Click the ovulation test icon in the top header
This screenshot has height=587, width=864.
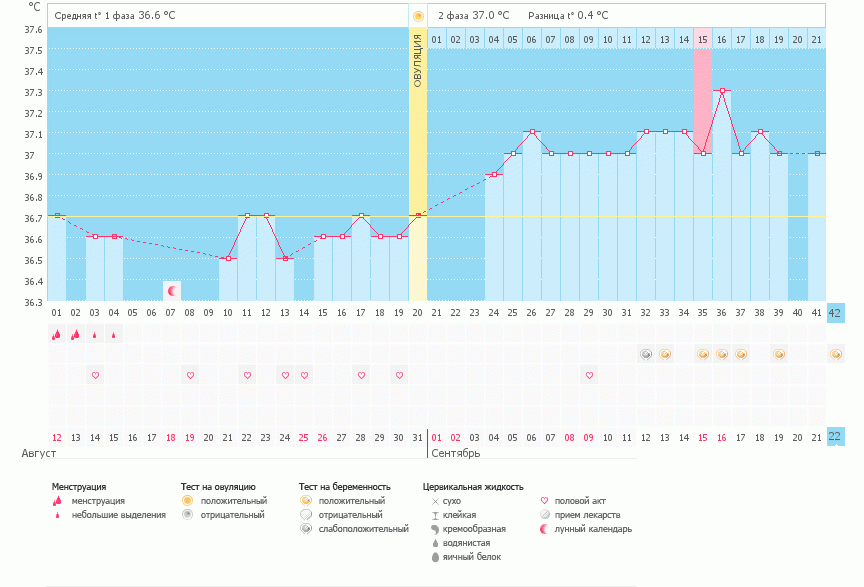(418, 16)
